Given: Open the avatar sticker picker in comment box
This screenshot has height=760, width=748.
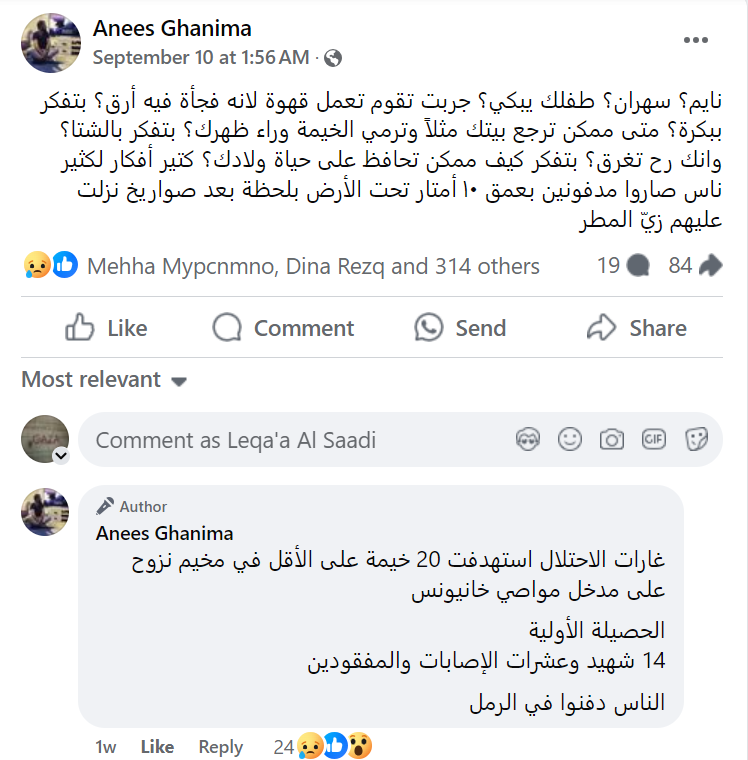Looking at the screenshot, I should pyautogui.click(x=527, y=439).
